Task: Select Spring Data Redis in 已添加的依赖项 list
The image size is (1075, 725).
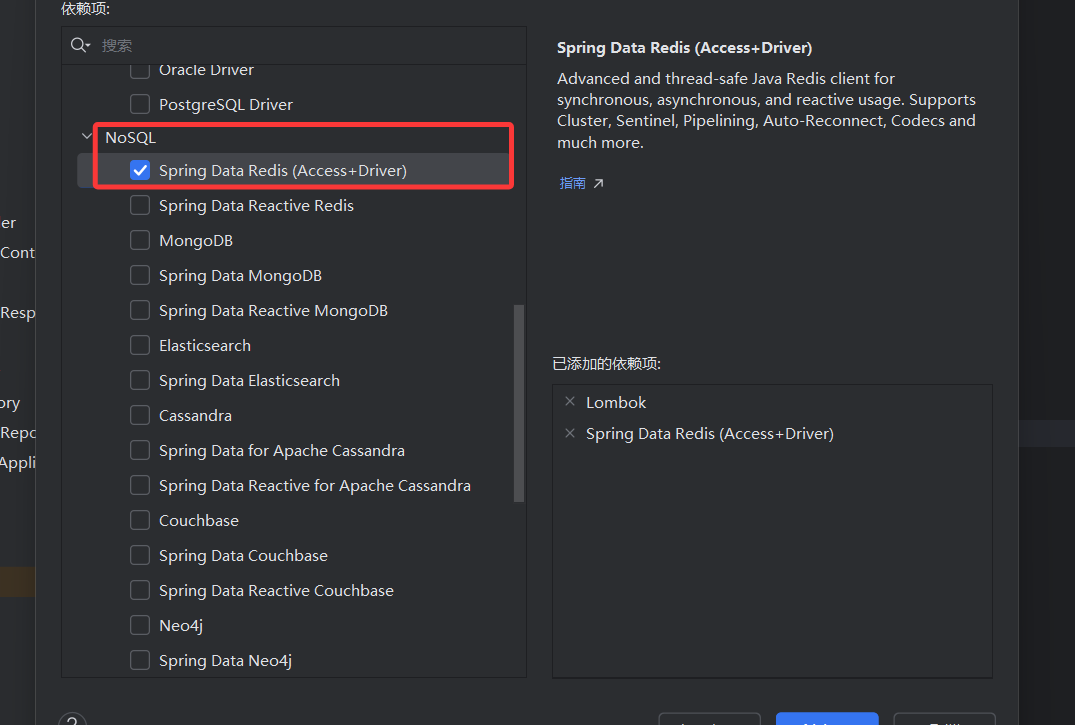Action: click(x=710, y=434)
